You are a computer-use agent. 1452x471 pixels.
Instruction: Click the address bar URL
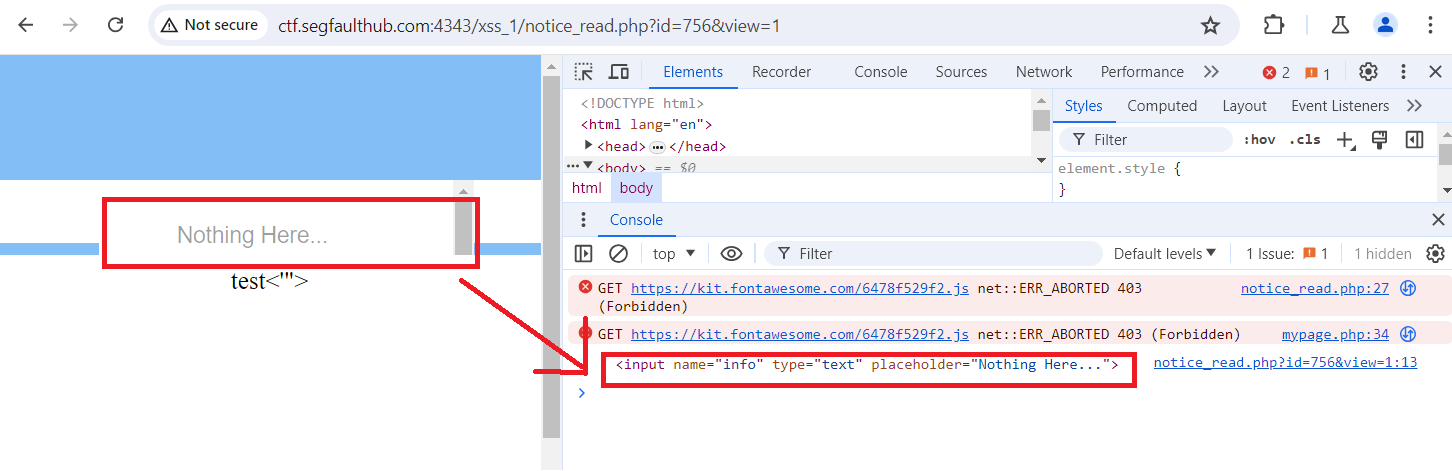click(529, 25)
